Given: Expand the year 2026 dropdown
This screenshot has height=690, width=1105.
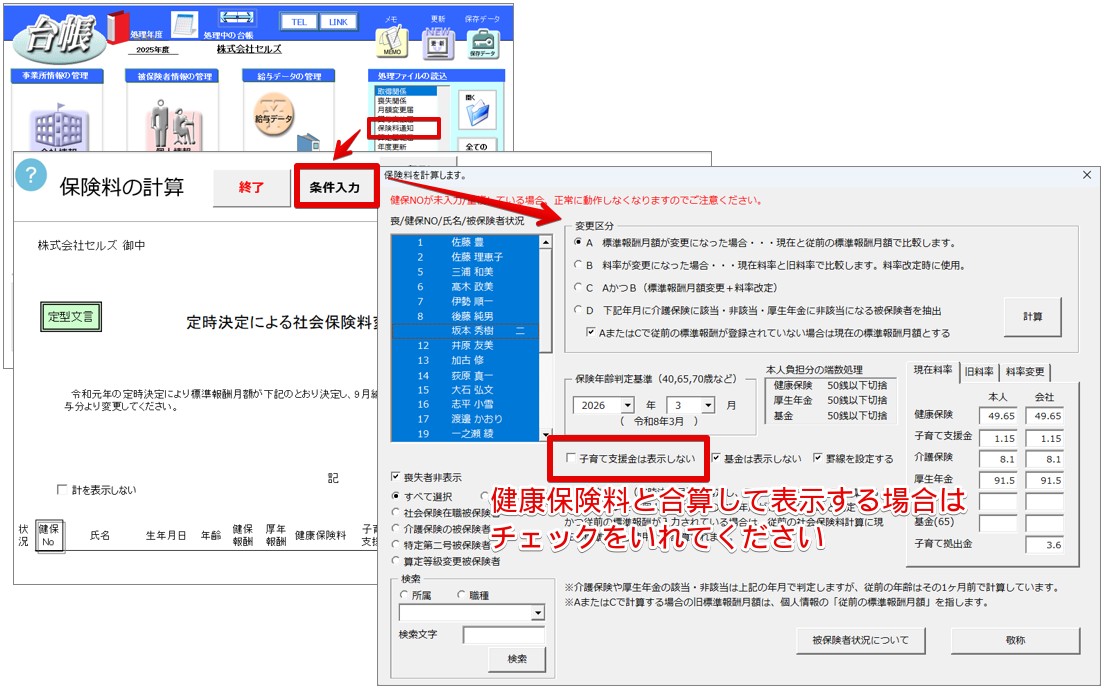Looking at the screenshot, I should click(627, 405).
